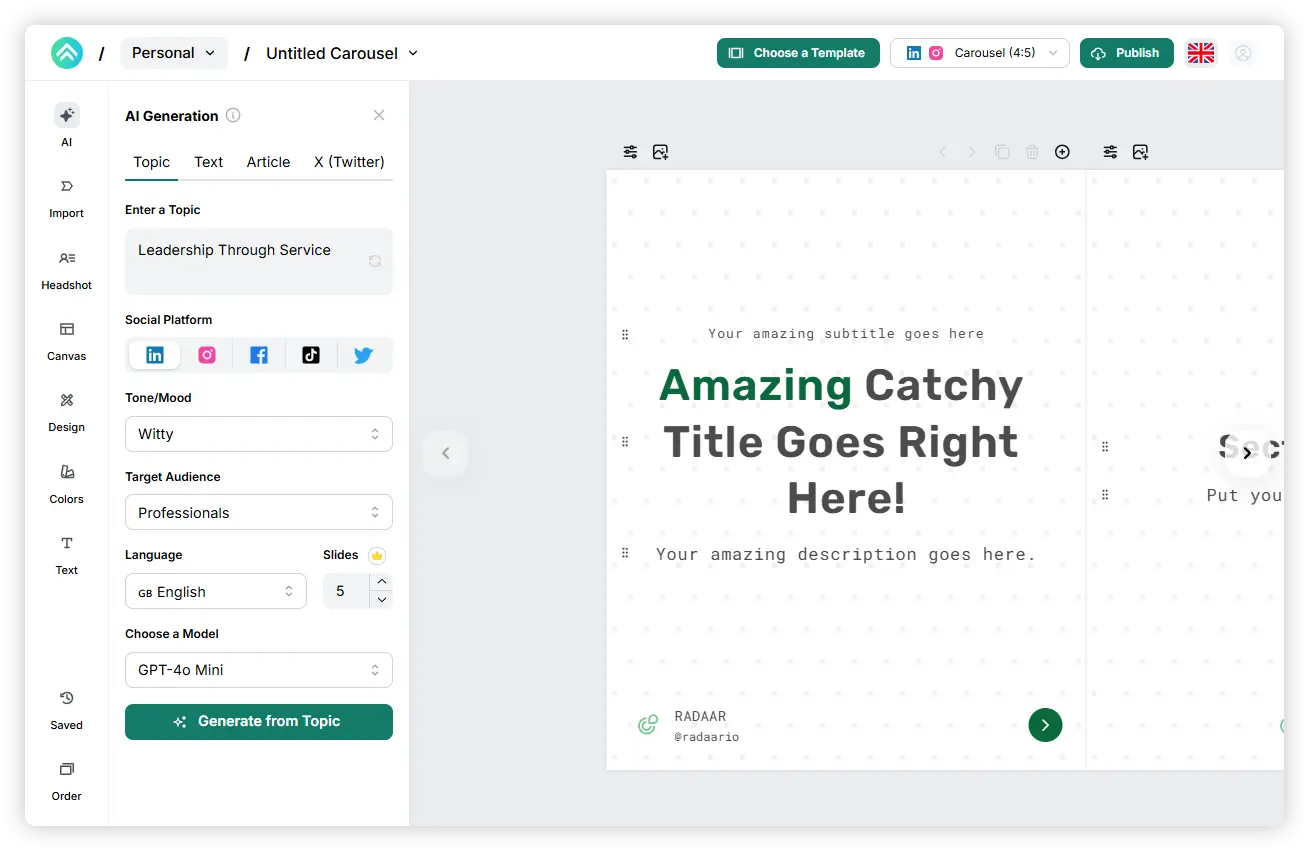Open Saved carousels in sidebar
1309x851 pixels.
(x=66, y=708)
